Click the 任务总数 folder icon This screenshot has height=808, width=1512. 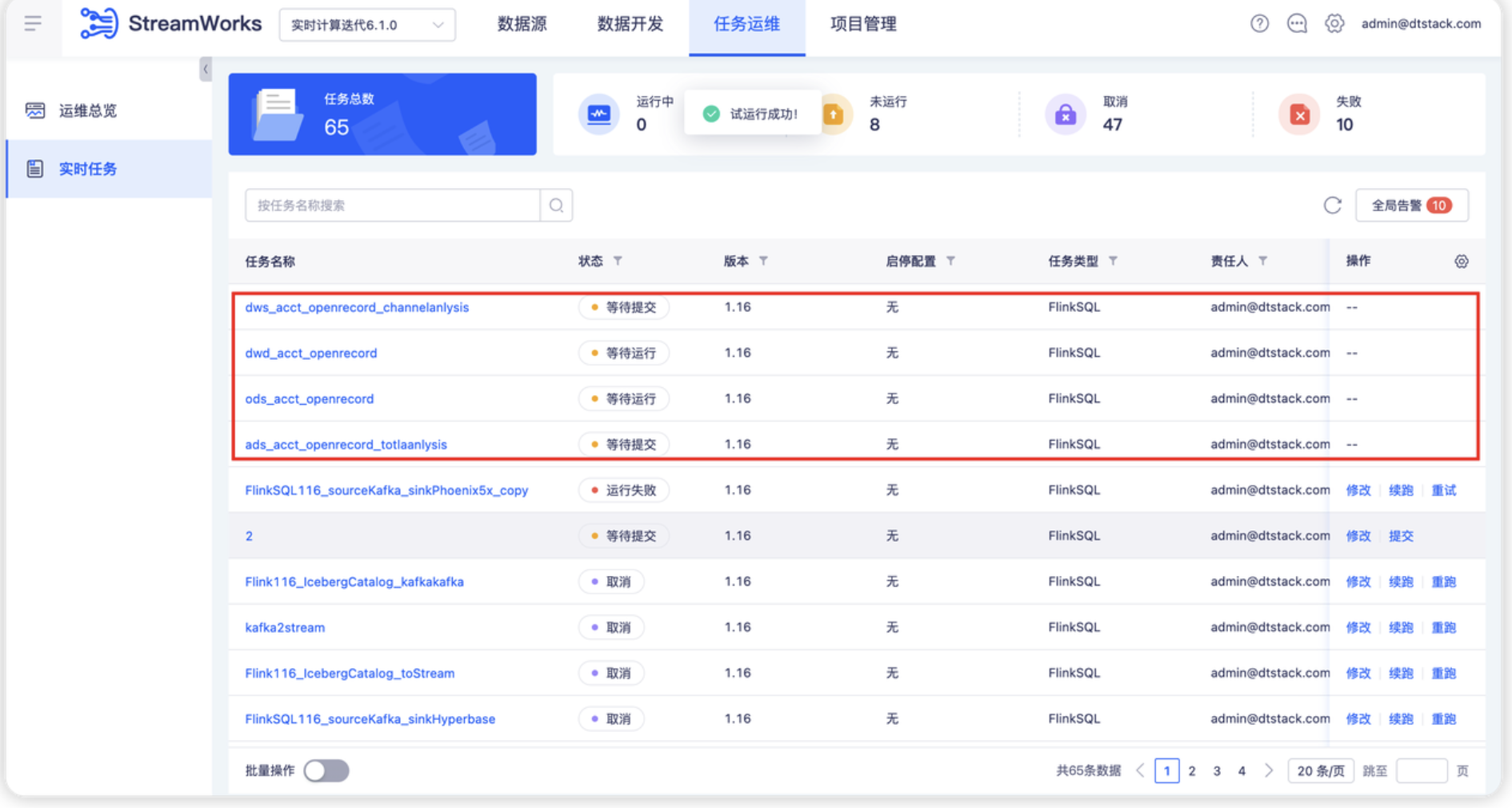(278, 114)
